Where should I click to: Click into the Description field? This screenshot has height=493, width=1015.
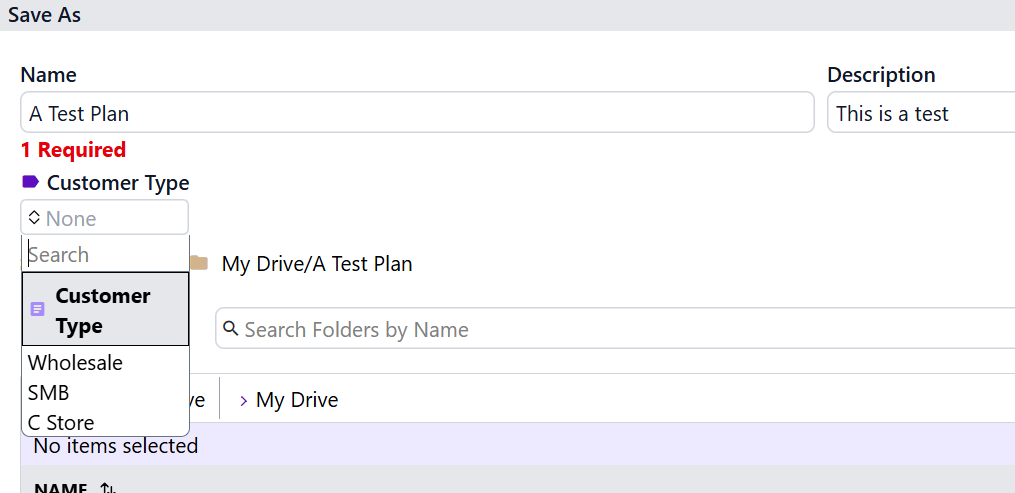920,113
